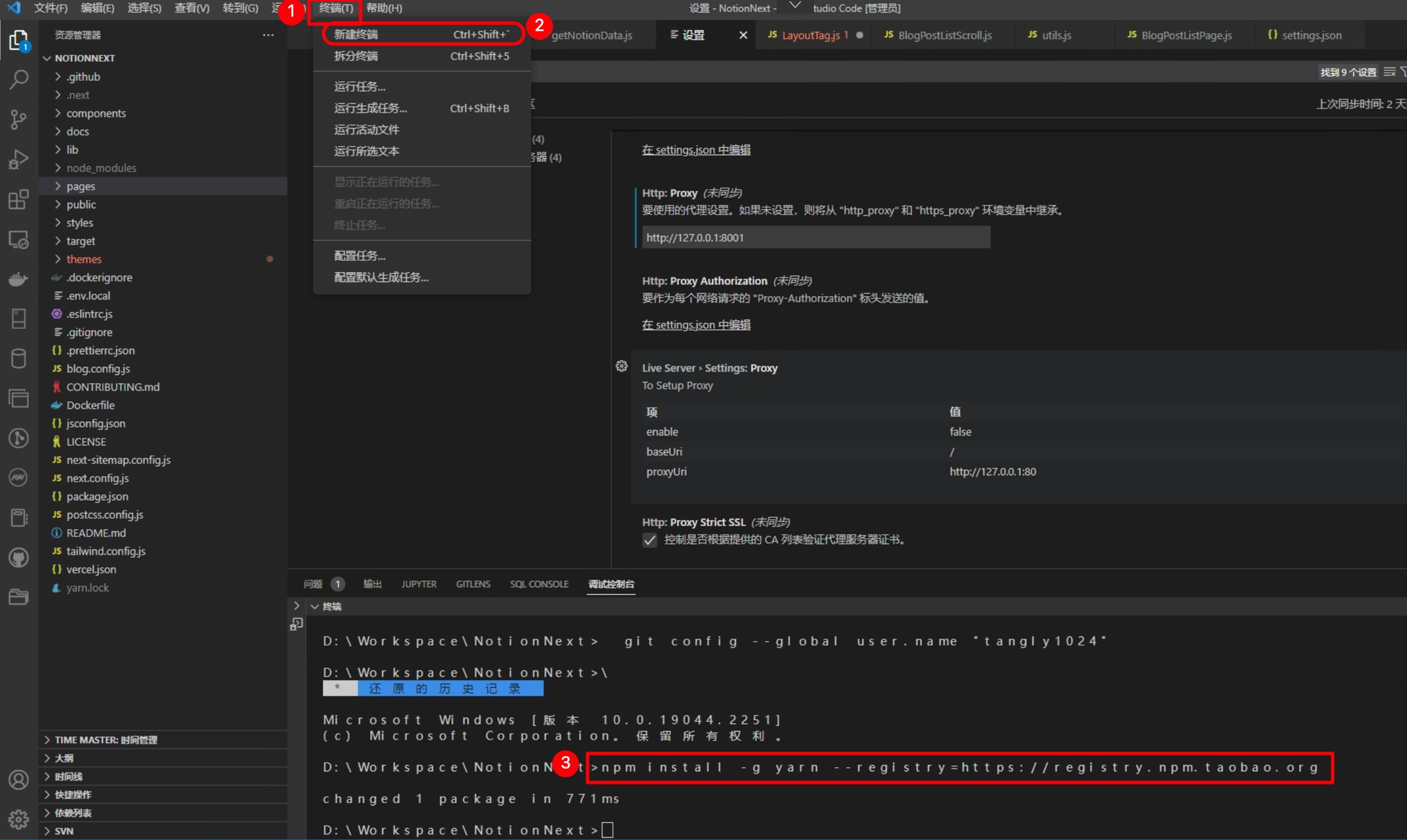This screenshot has height=840, width=1407.
Task: Expand the themes folder
Action: click(58, 259)
